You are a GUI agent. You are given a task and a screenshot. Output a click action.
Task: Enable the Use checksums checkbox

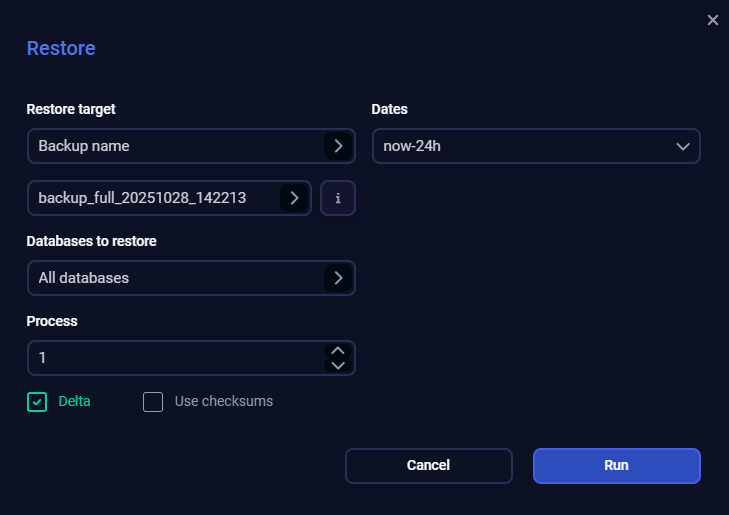click(x=153, y=402)
